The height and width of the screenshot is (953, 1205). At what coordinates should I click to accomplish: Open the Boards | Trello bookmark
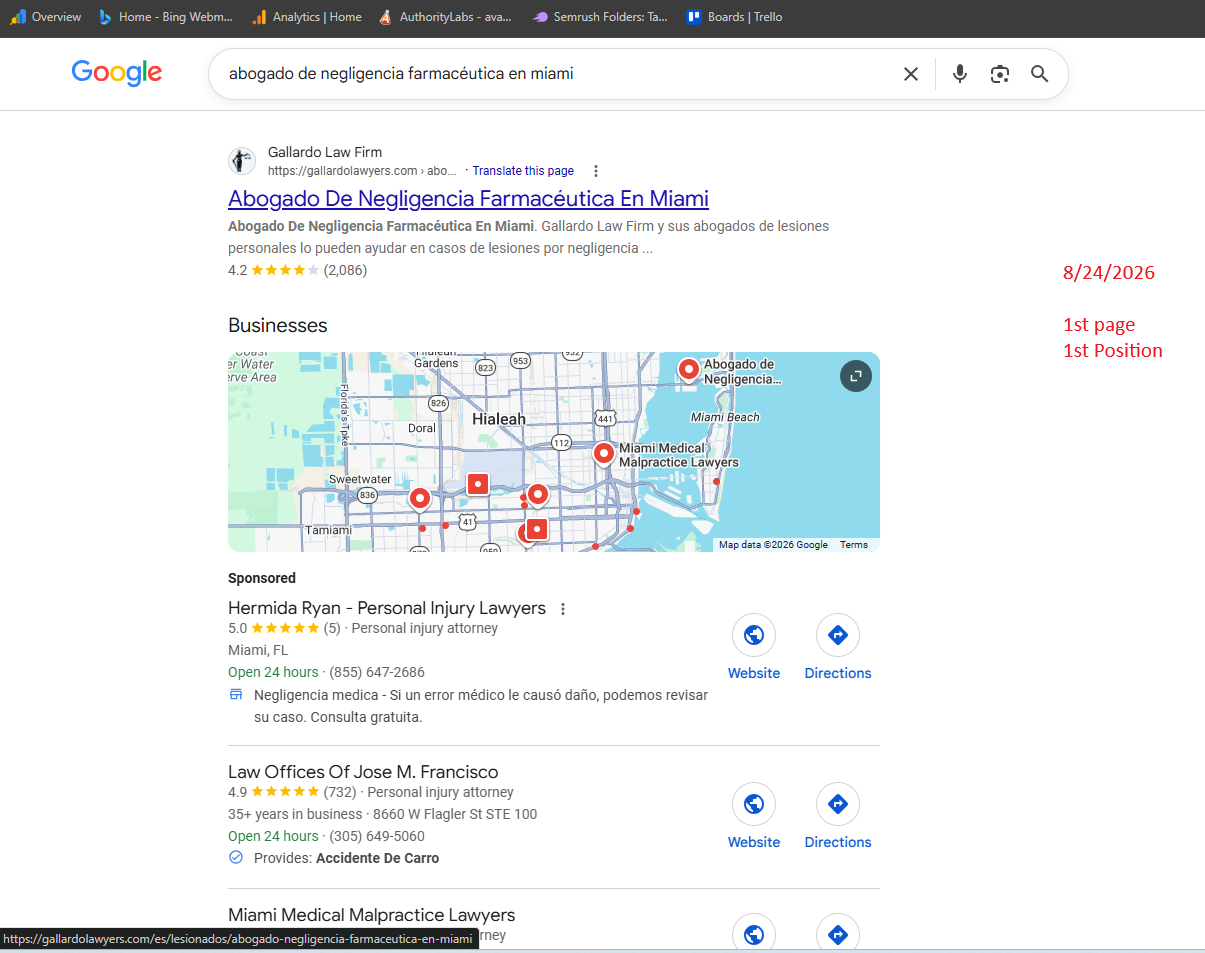coord(735,17)
